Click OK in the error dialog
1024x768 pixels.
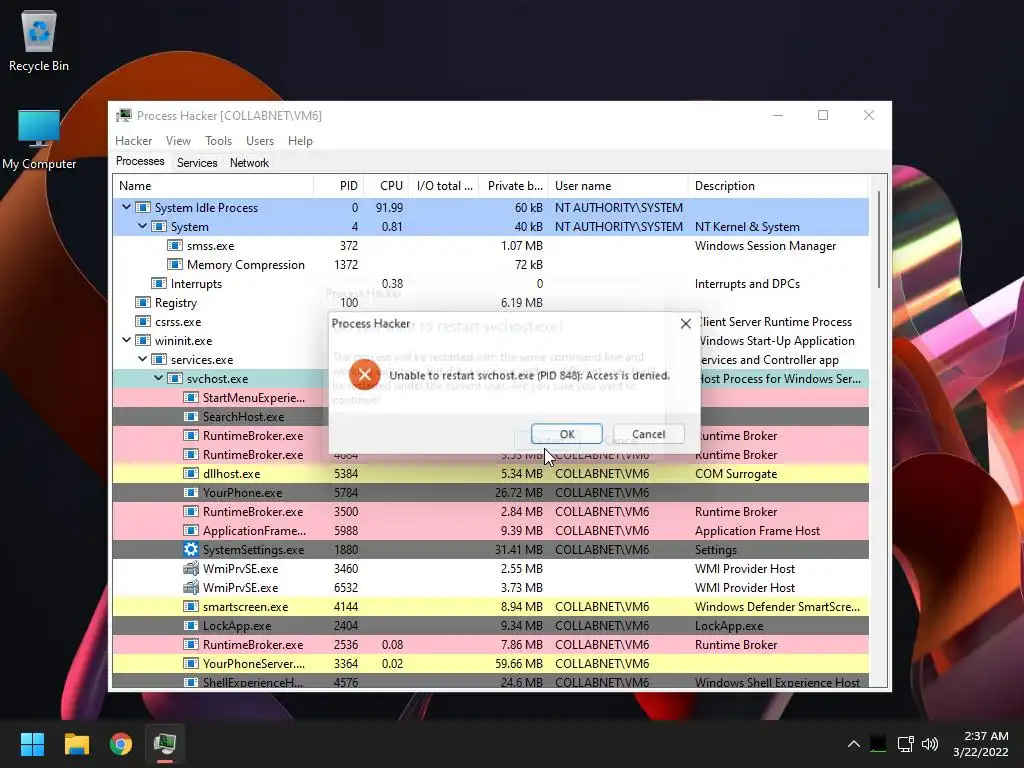567,434
